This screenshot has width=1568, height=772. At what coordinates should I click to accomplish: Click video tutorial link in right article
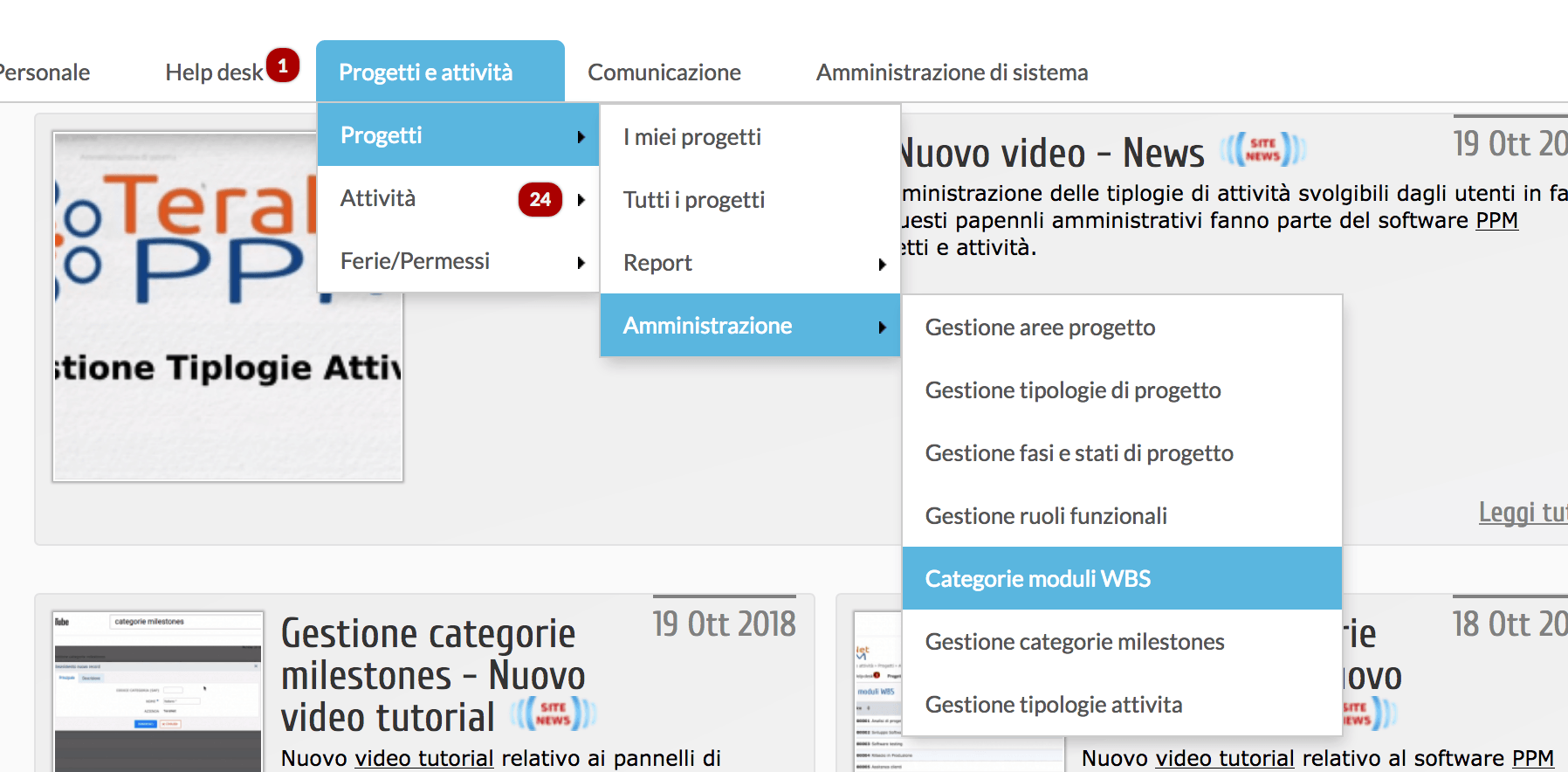1225,758
